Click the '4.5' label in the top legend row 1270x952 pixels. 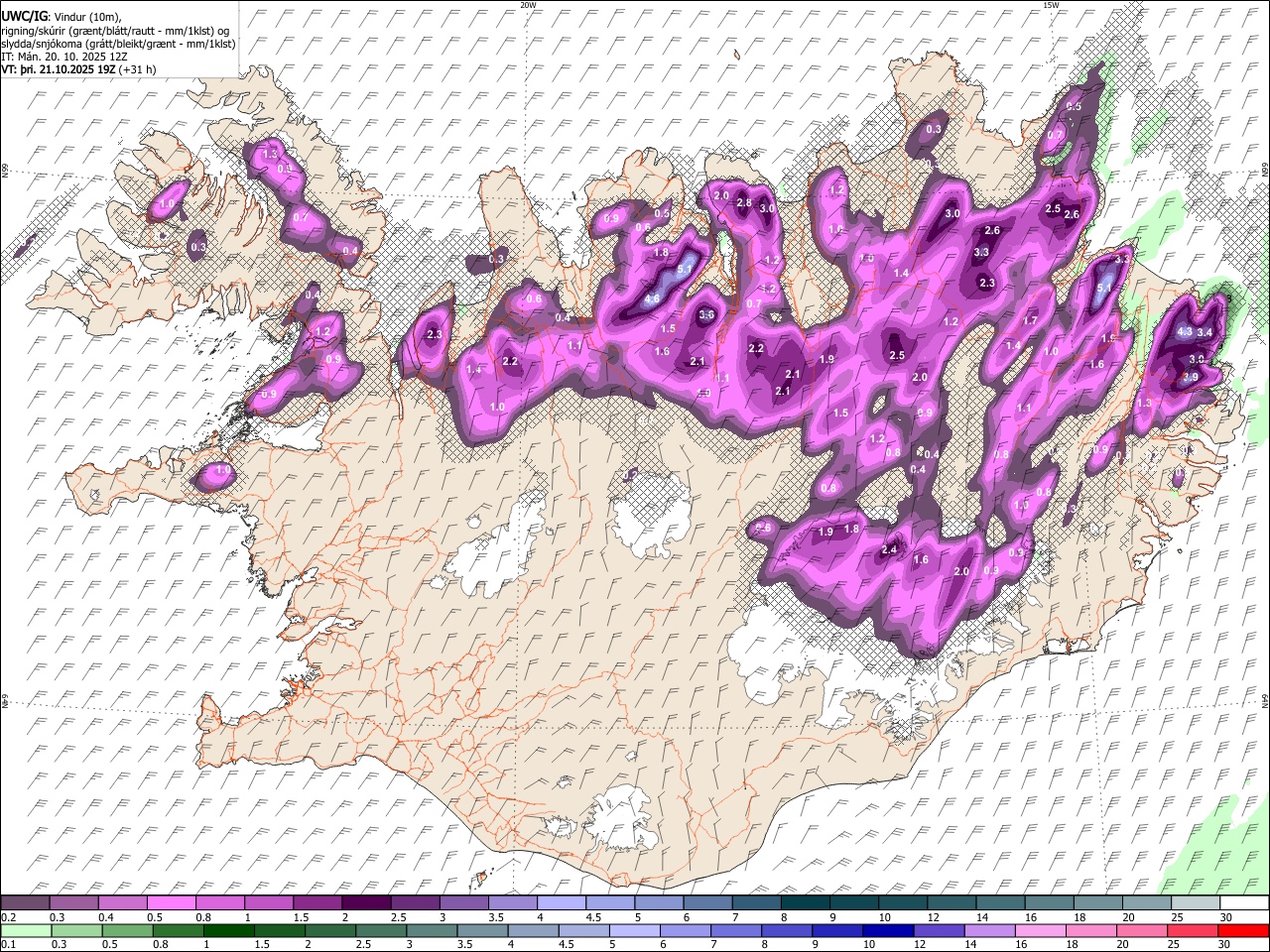[x=592, y=917]
